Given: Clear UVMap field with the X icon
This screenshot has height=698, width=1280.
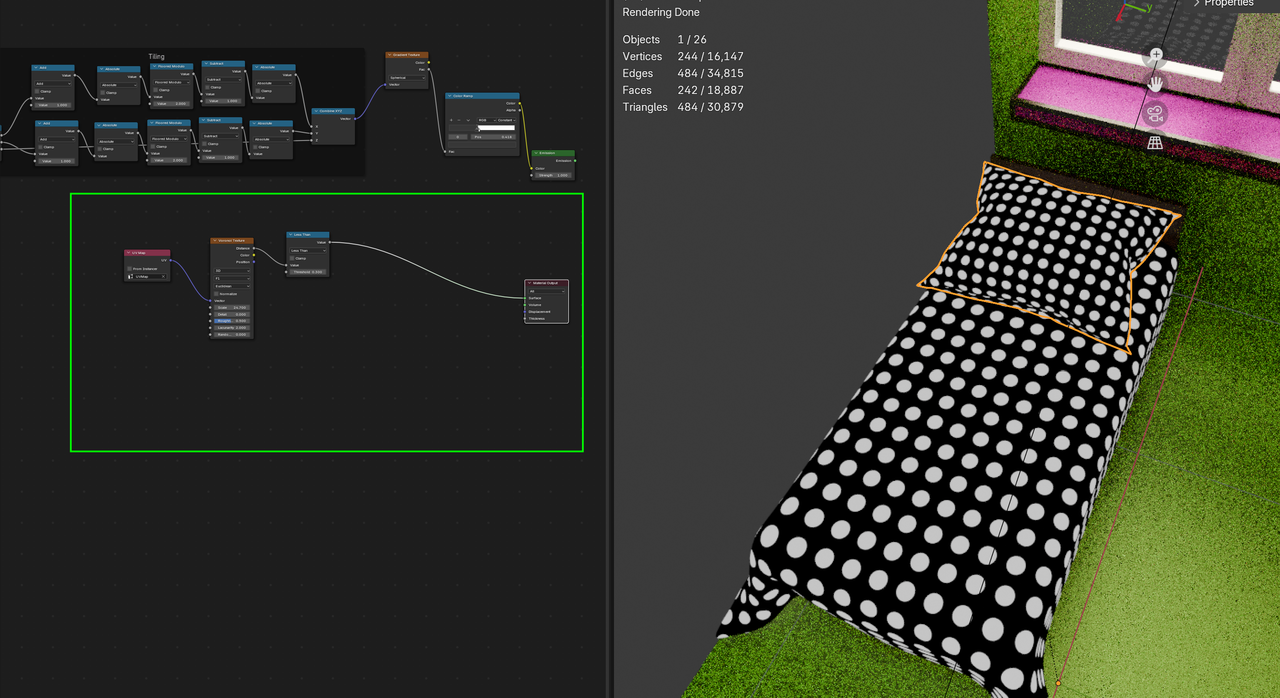Looking at the screenshot, I should pos(164,277).
